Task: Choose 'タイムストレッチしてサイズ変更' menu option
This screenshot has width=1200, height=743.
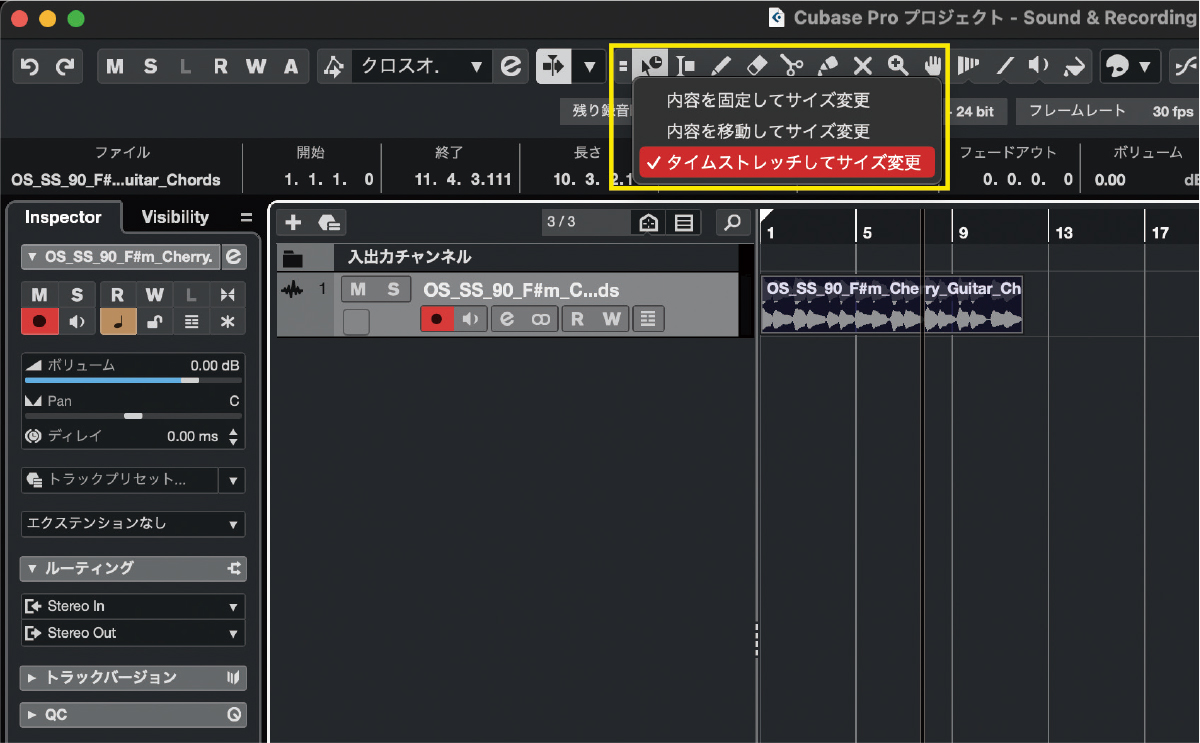Action: 788,162
